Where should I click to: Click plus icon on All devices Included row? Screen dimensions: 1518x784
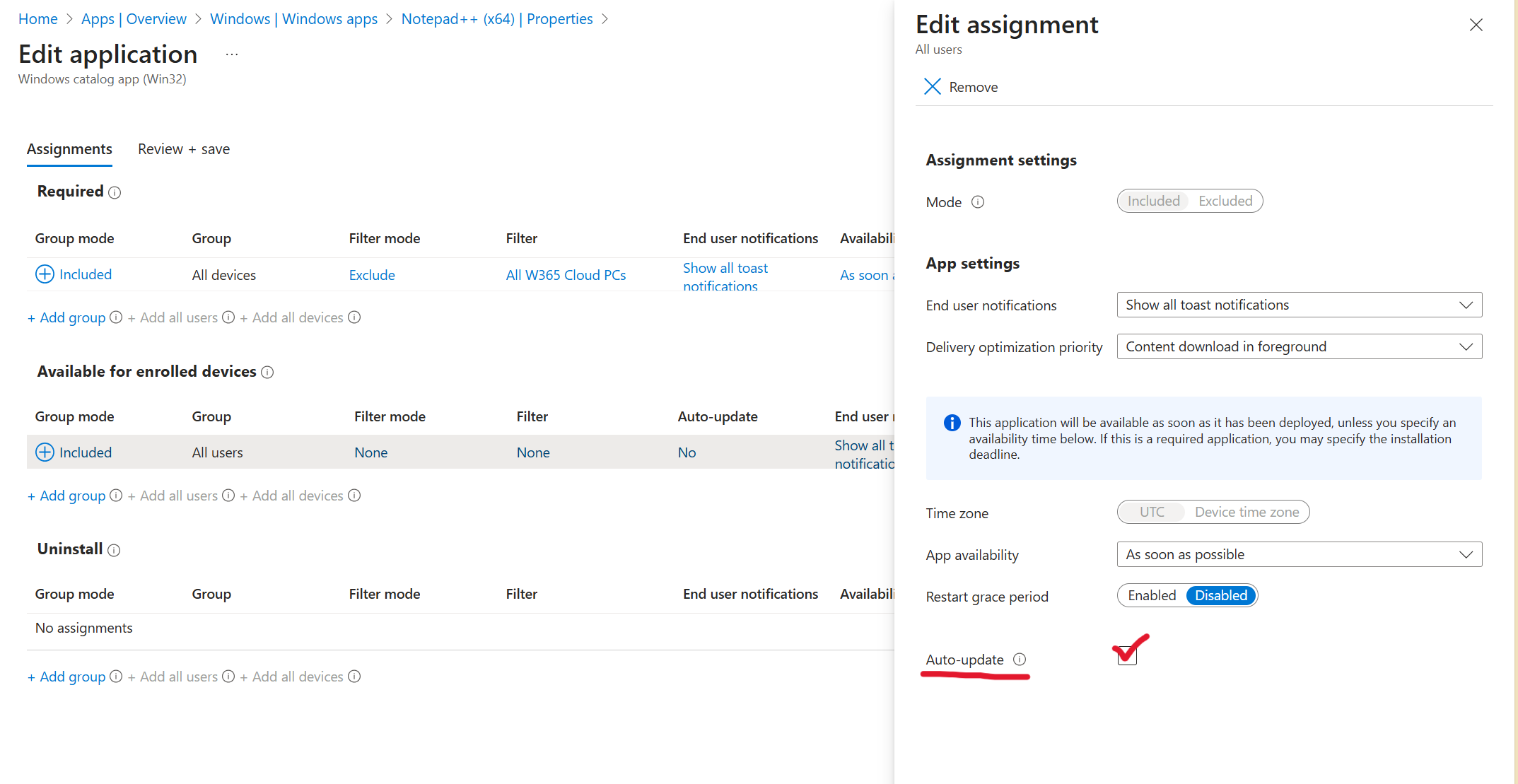click(45, 274)
